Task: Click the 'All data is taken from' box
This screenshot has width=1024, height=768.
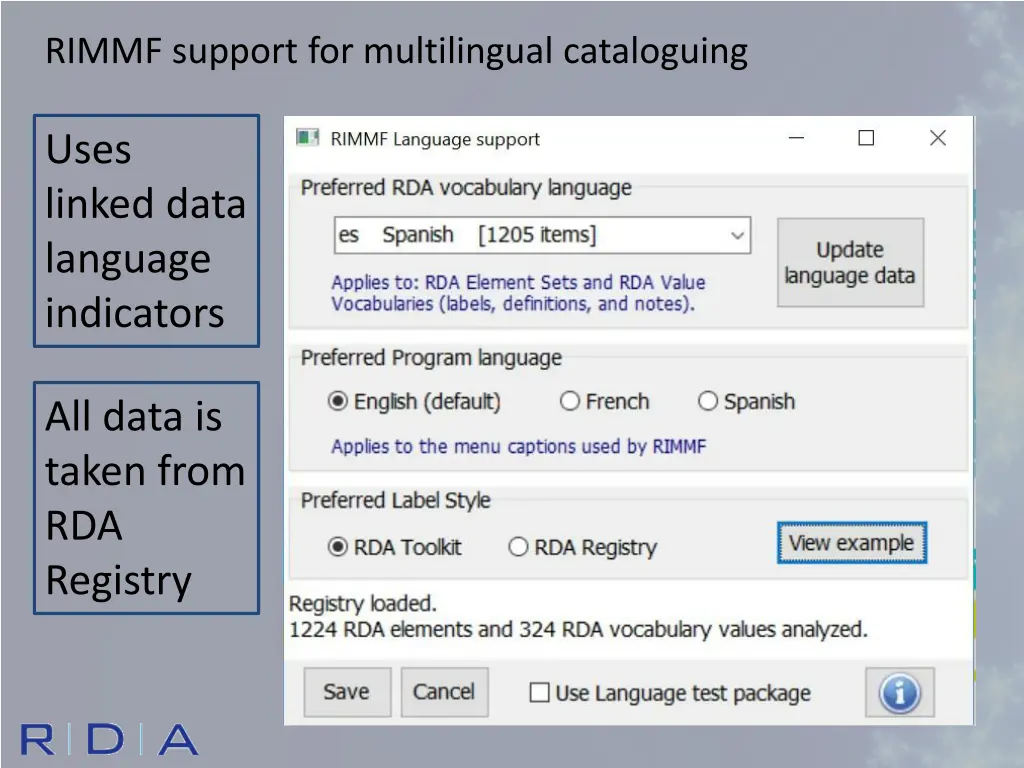Action: 146,498
